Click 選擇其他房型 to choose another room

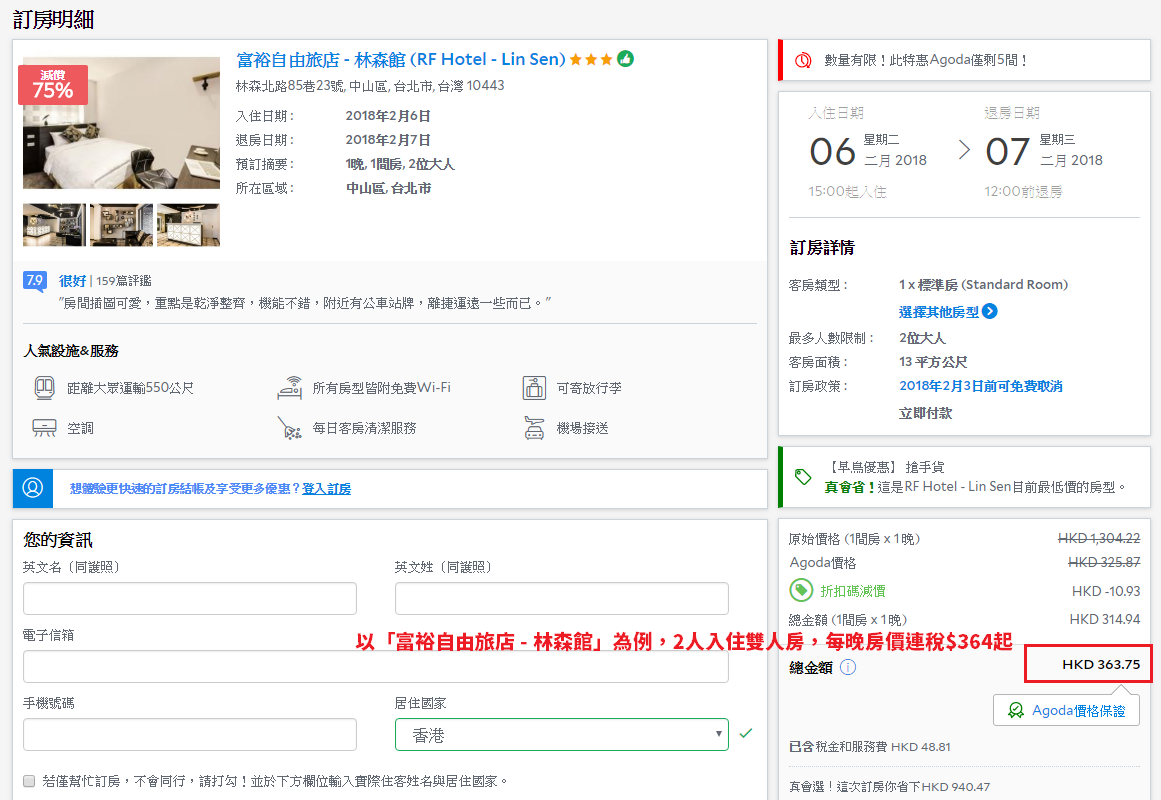tap(939, 312)
